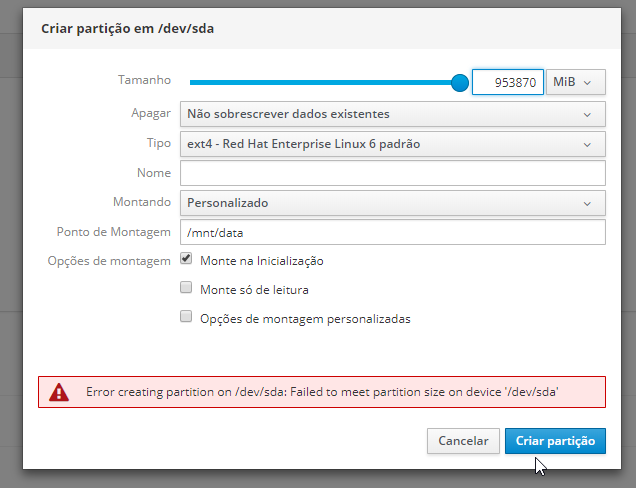The width and height of the screenshot is (636, 488).
Task: Tick Opções de montagem personalizadas checkbox
Action: 186,316
